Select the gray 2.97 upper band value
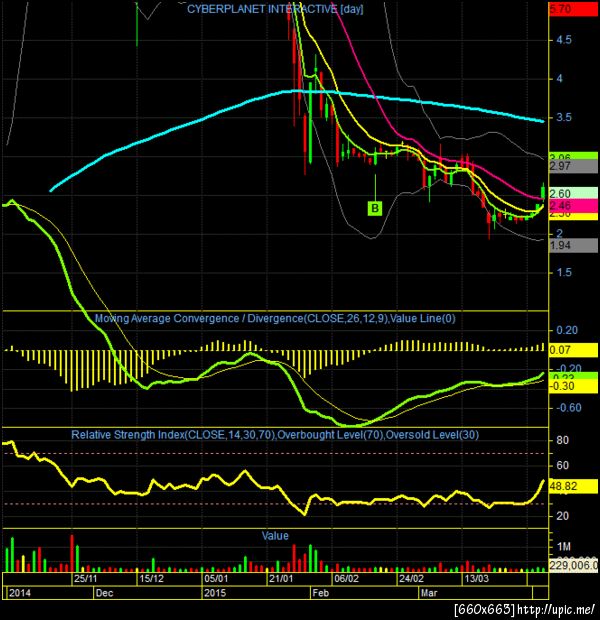 coord(573,166)
